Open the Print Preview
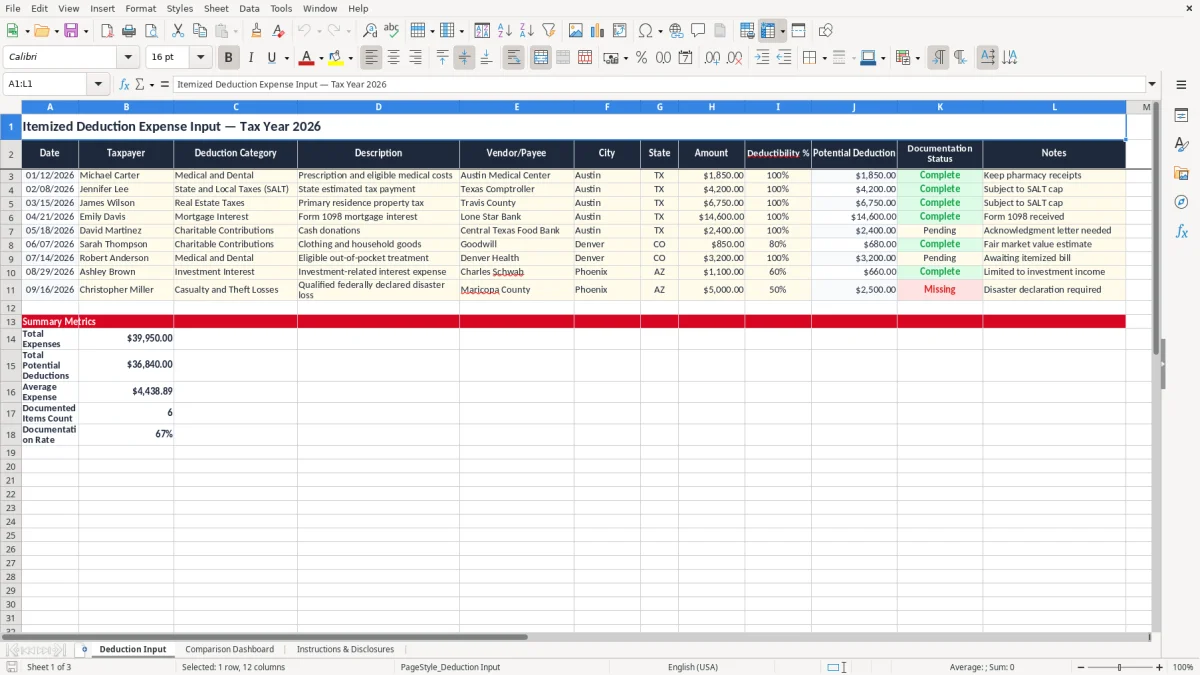 (x=150, y=31)
